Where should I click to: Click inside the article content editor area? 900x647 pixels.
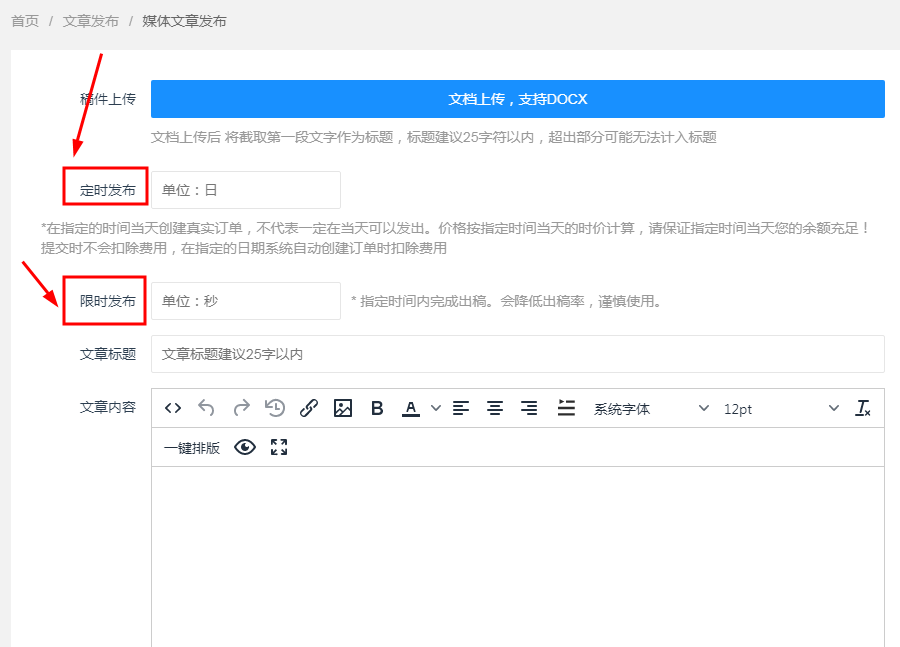[518, 557]
